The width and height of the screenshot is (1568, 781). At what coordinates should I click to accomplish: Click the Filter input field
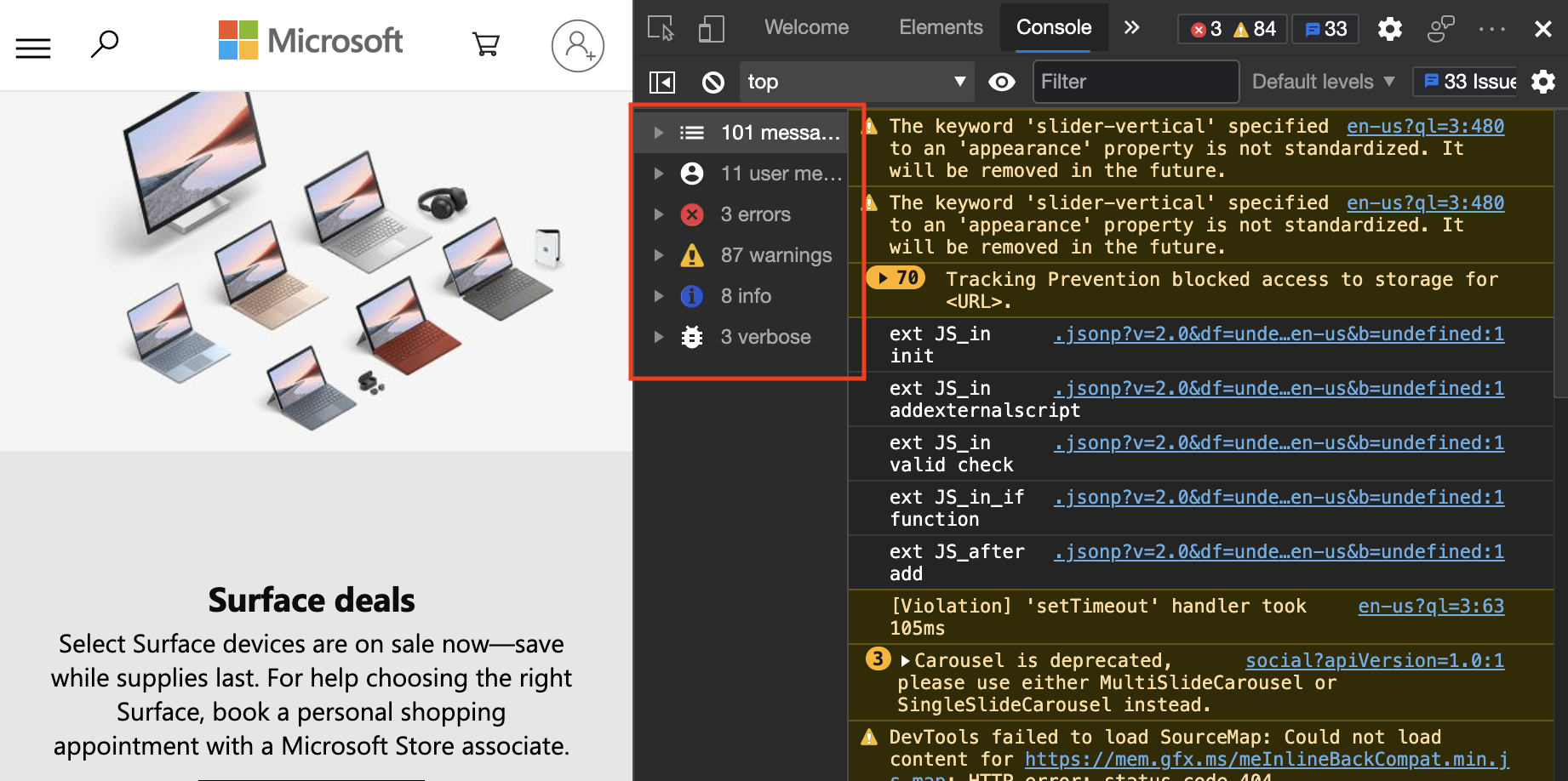(1136, 82)
